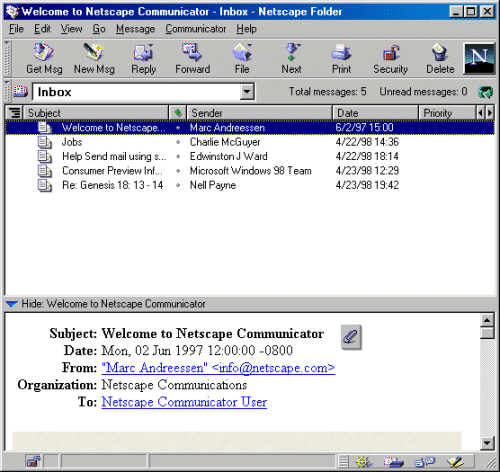This screenshot has width=500, height=472.
Task: Click message icon beside Re: Genesis 18
Action: click(x=45, y=185)
